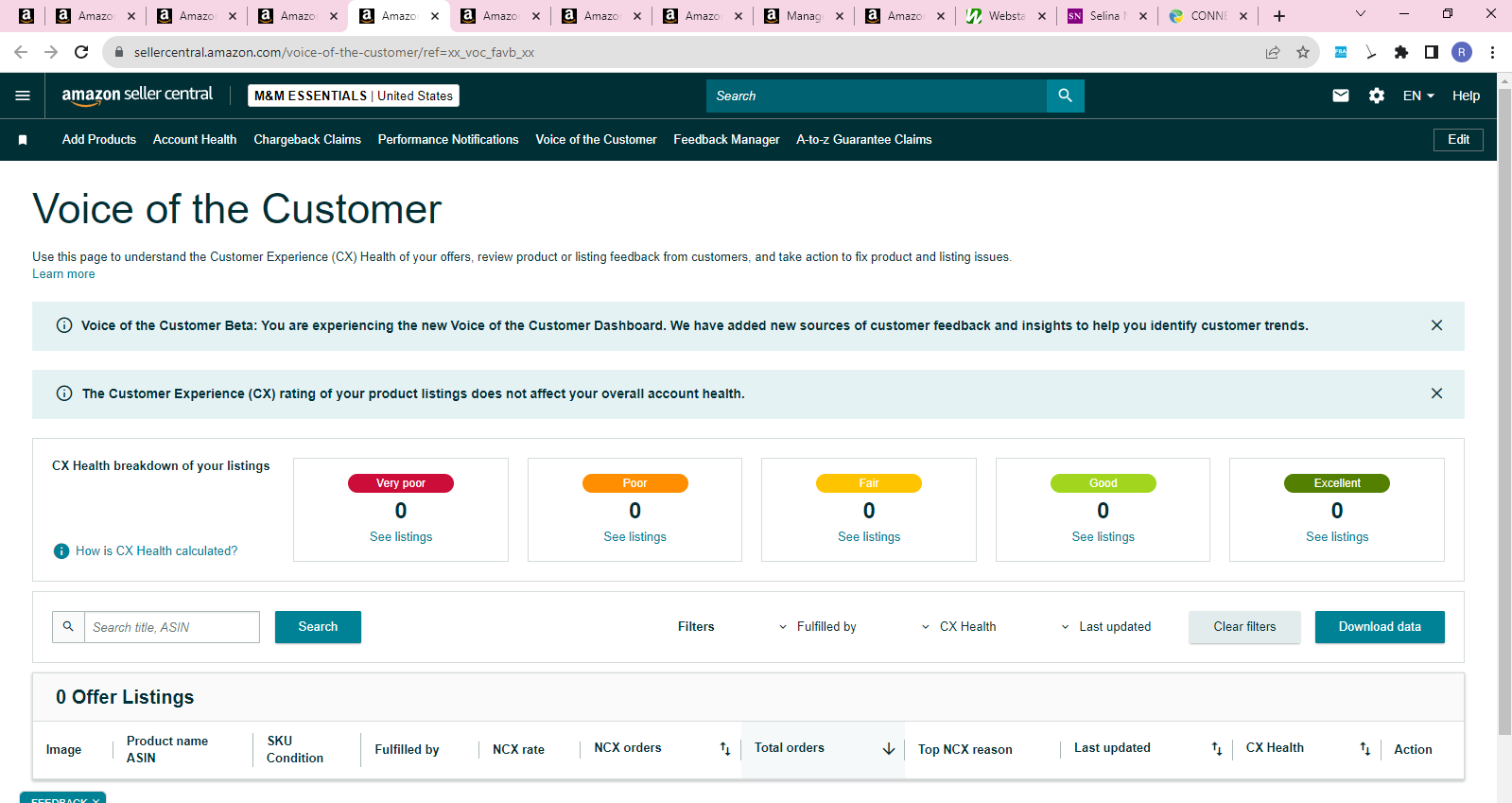Open the messages envelope icon

(x=1340, y=96)
